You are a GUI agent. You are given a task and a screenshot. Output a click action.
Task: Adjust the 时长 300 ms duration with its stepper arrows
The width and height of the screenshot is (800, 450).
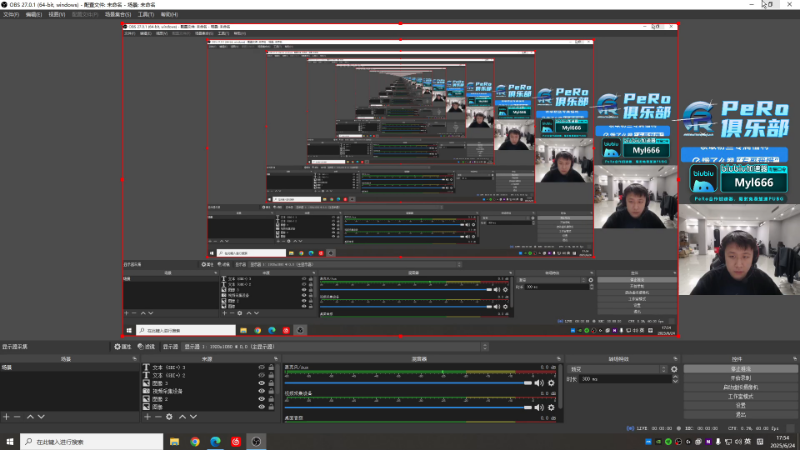coord(675,379)
